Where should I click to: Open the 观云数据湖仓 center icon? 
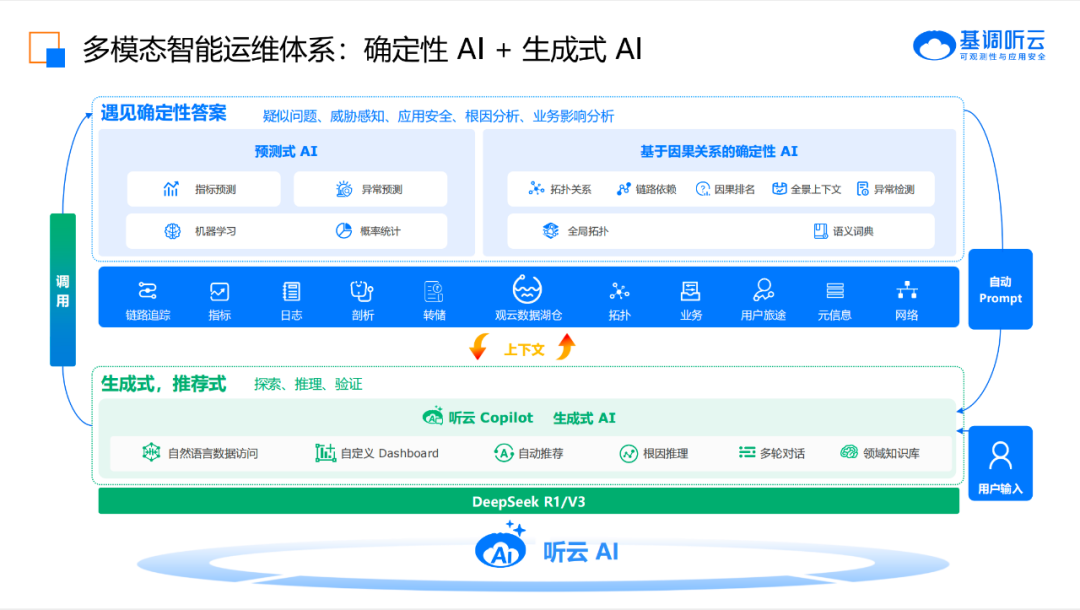[x=528, y=290]
